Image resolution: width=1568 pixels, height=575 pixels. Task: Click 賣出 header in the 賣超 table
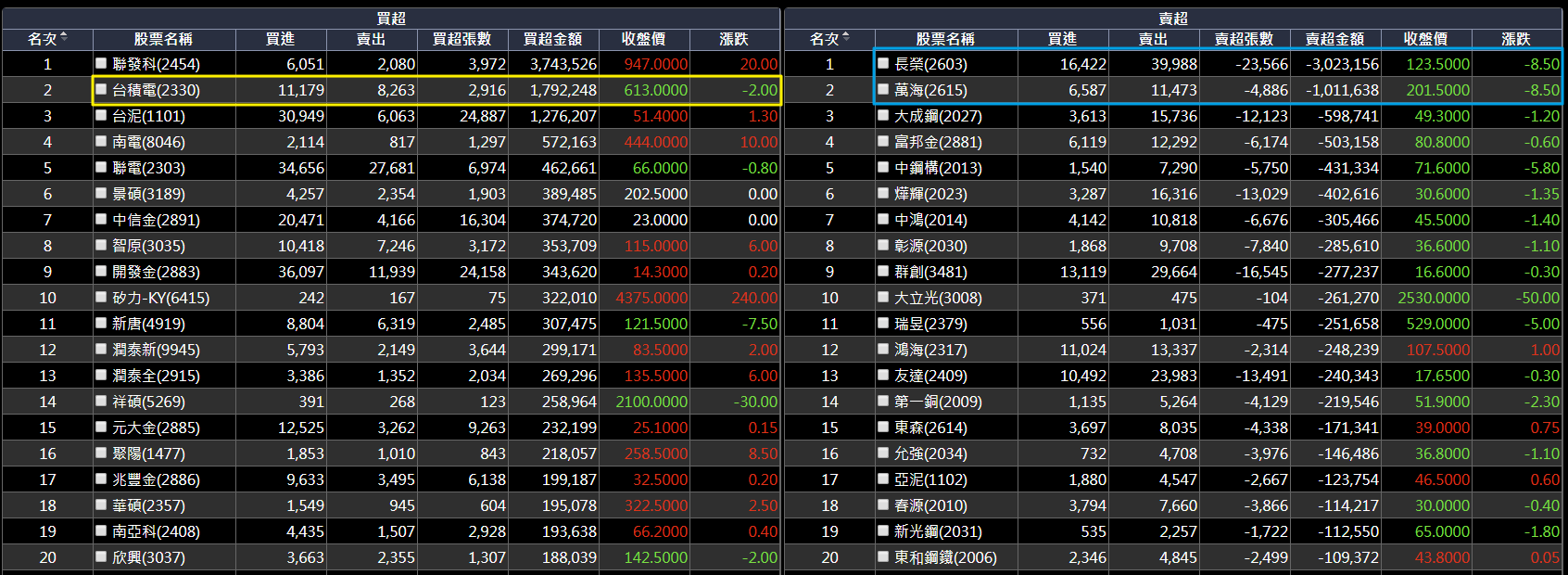[x=1154, y=39]
